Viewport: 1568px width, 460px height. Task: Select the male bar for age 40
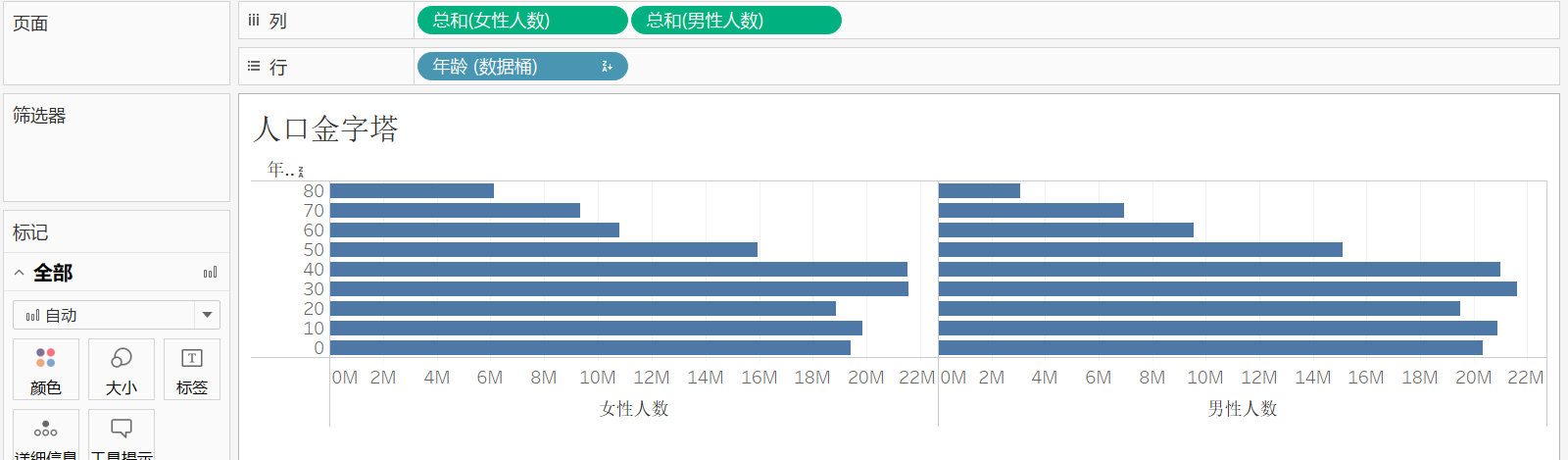(x=1219, y=270)
